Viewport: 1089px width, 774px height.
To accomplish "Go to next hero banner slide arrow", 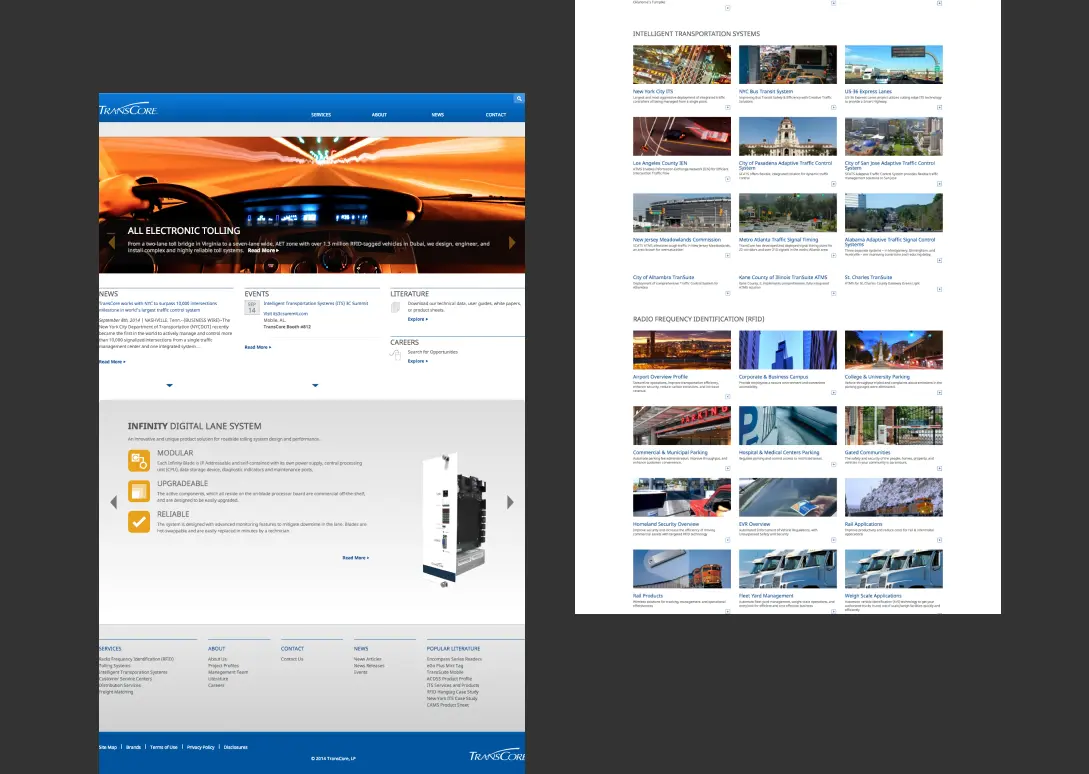I will 512,242.
